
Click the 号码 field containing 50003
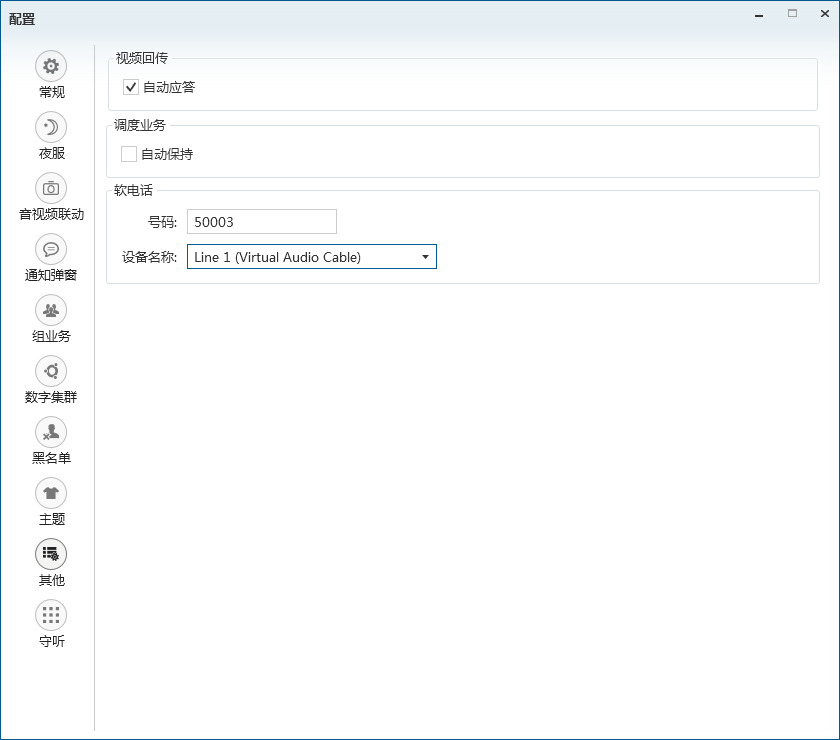[x=261, y=221]
